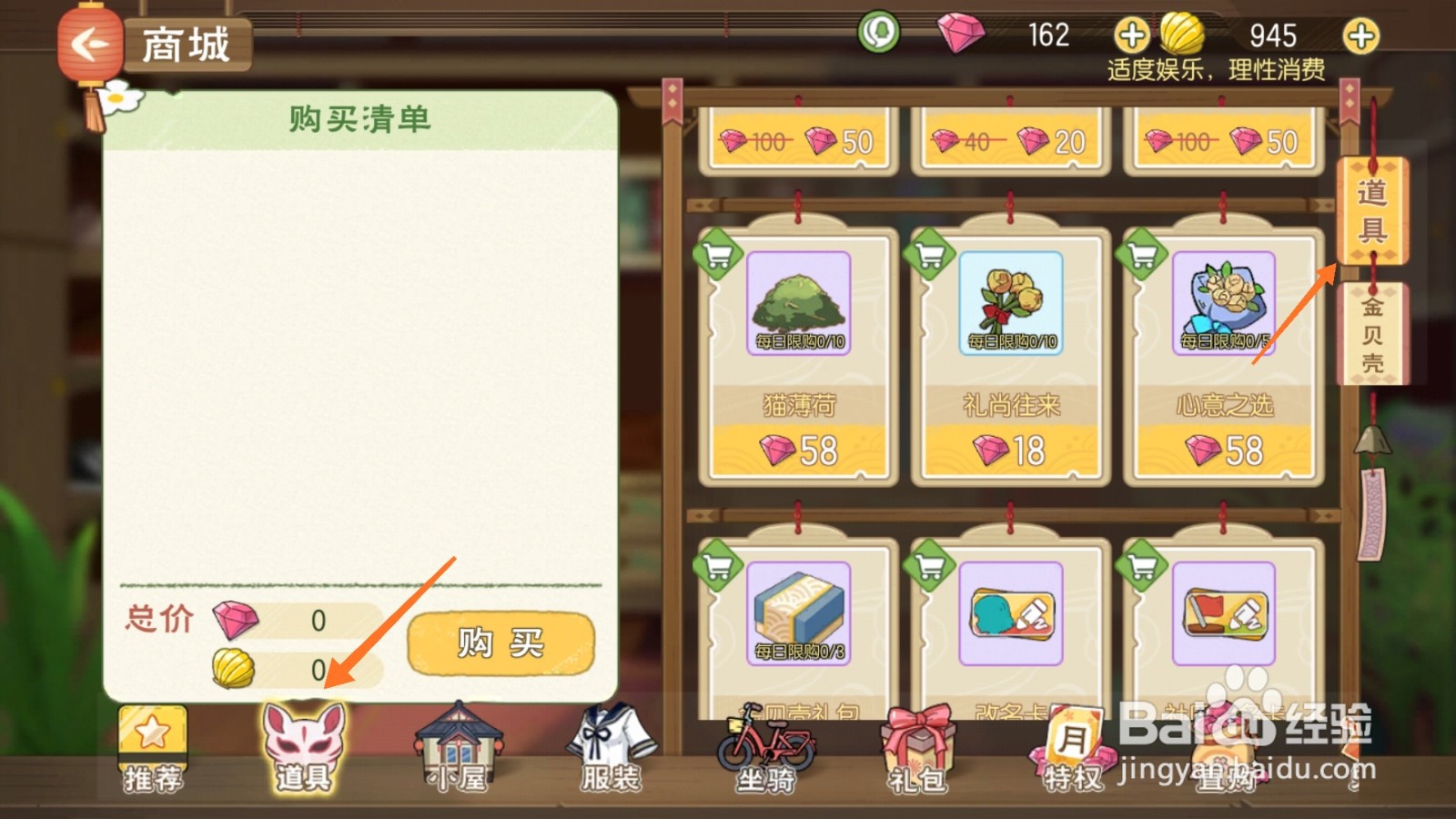Viewport: 1456px width, 819px height.
Task: Switch to the 小屋 house category
Action: [x=459, y=748]
